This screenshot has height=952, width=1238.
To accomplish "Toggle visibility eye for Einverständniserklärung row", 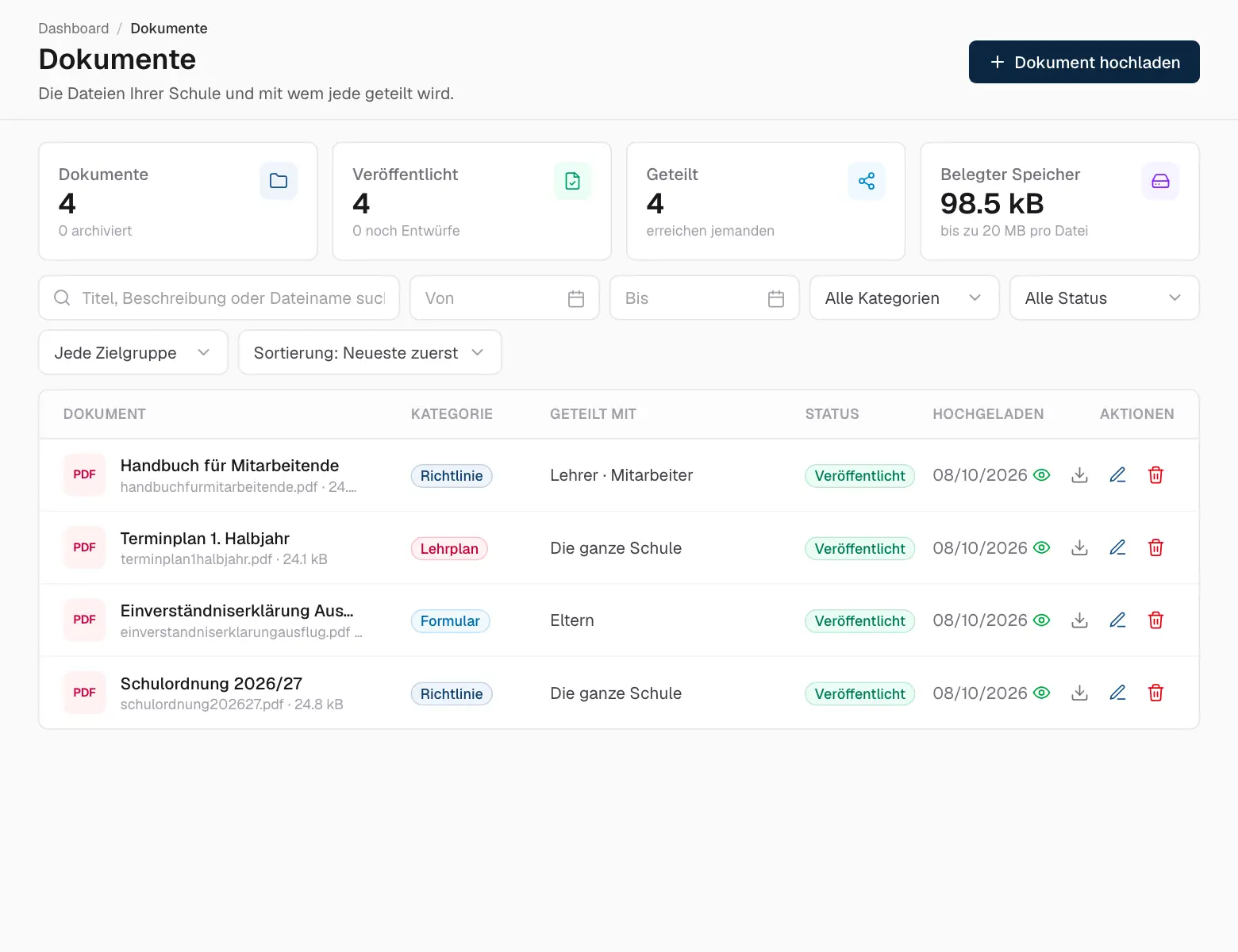I will point(1042,620).
